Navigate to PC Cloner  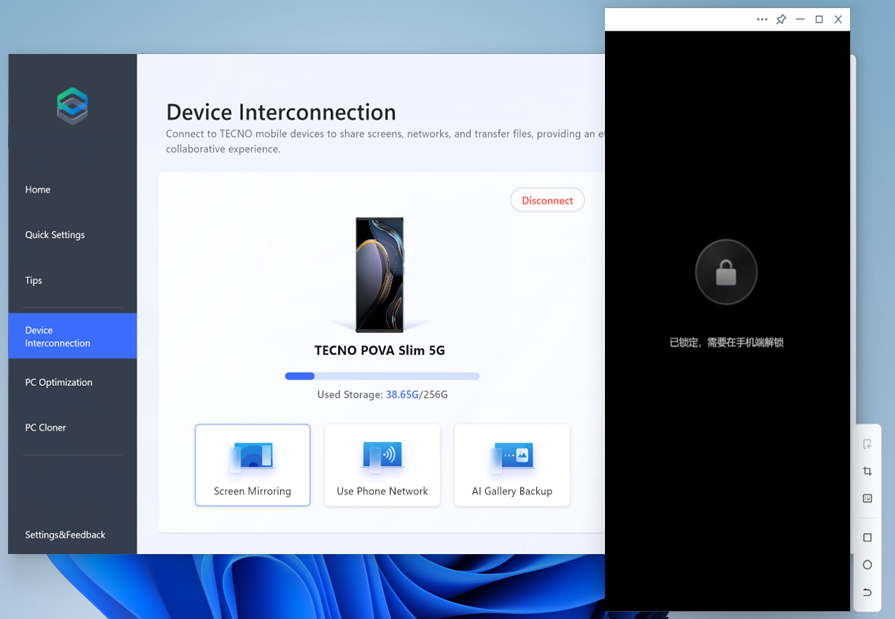[46, 428]
